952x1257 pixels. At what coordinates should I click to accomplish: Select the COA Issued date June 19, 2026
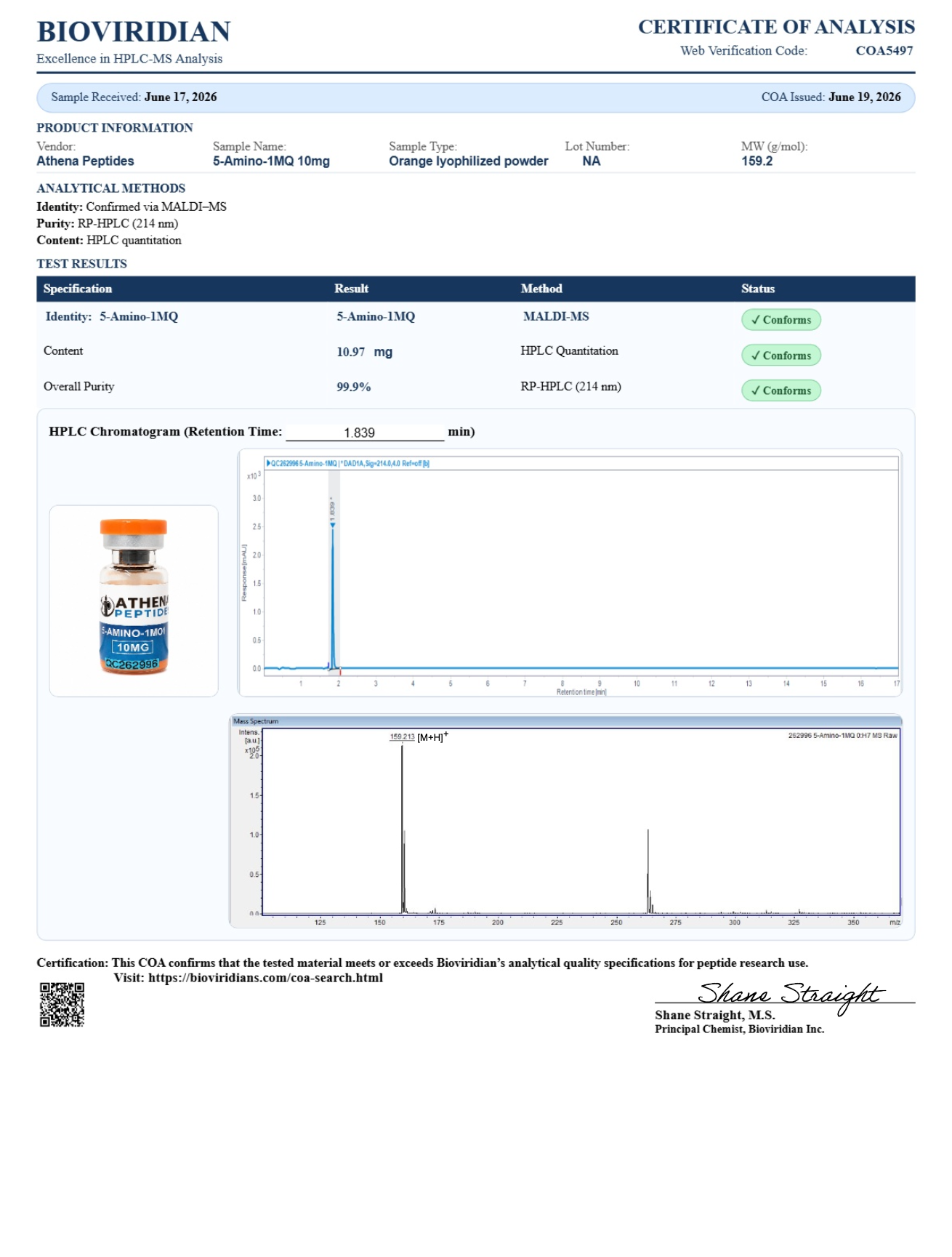[x=864, y=97]
